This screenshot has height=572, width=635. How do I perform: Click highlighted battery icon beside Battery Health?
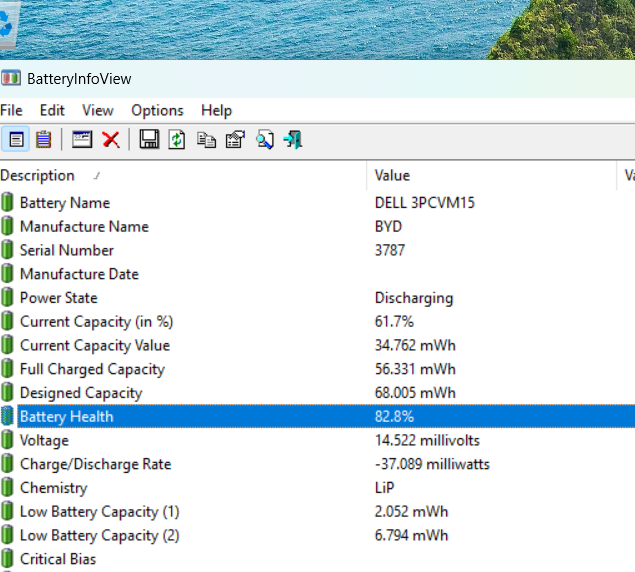pyautogui.click(x=7, y=416)
